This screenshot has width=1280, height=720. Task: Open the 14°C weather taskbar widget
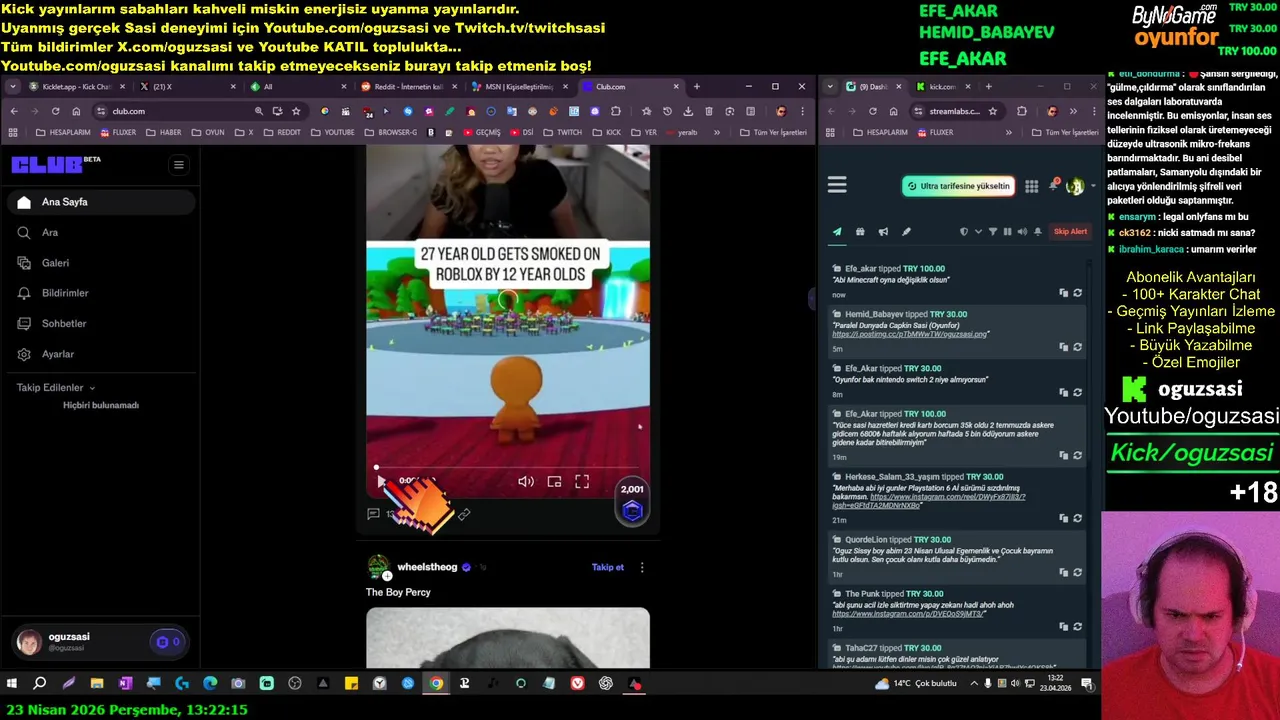pos(915,684)
